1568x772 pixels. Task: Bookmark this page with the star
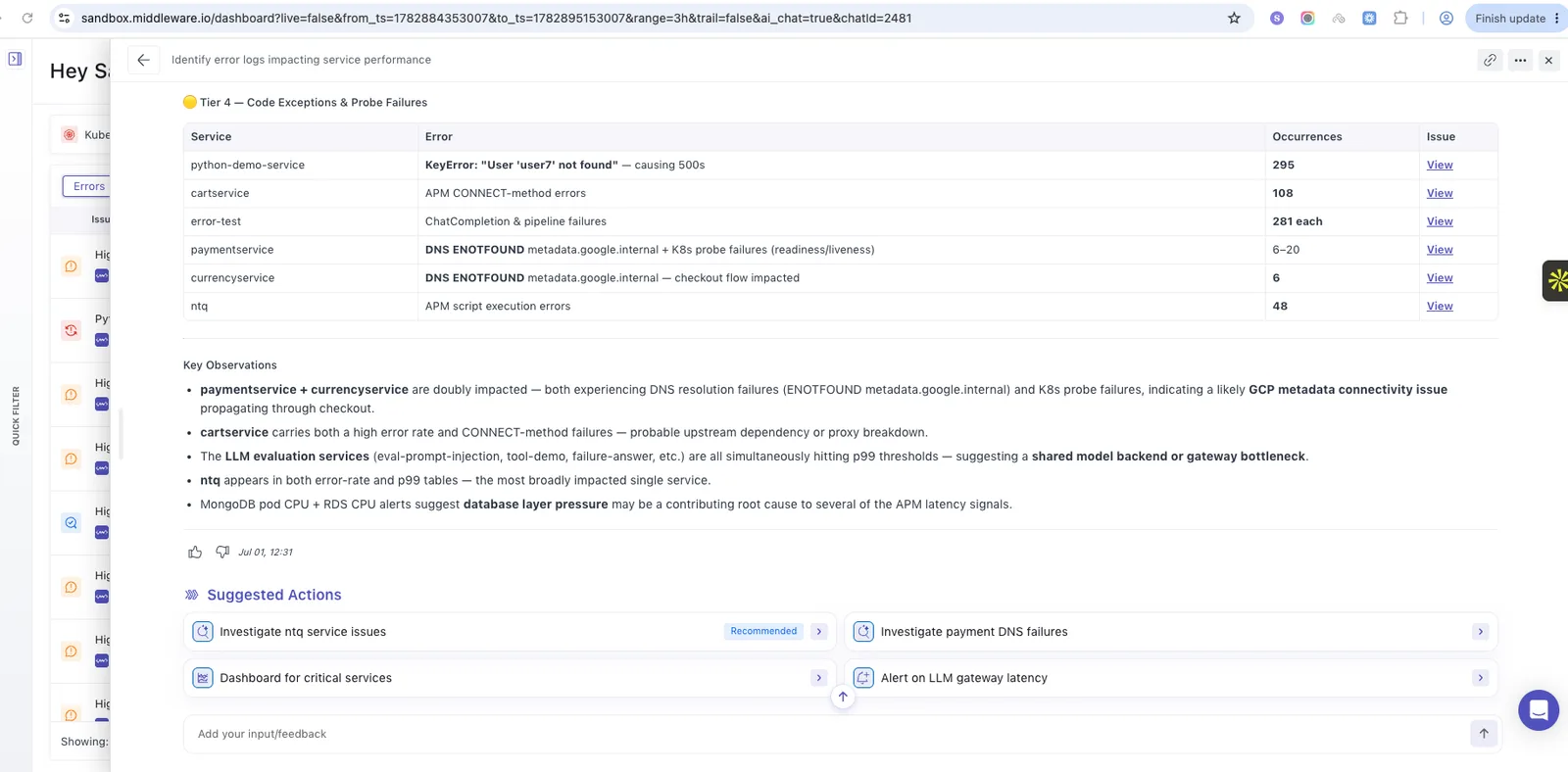click(1234, 18)
